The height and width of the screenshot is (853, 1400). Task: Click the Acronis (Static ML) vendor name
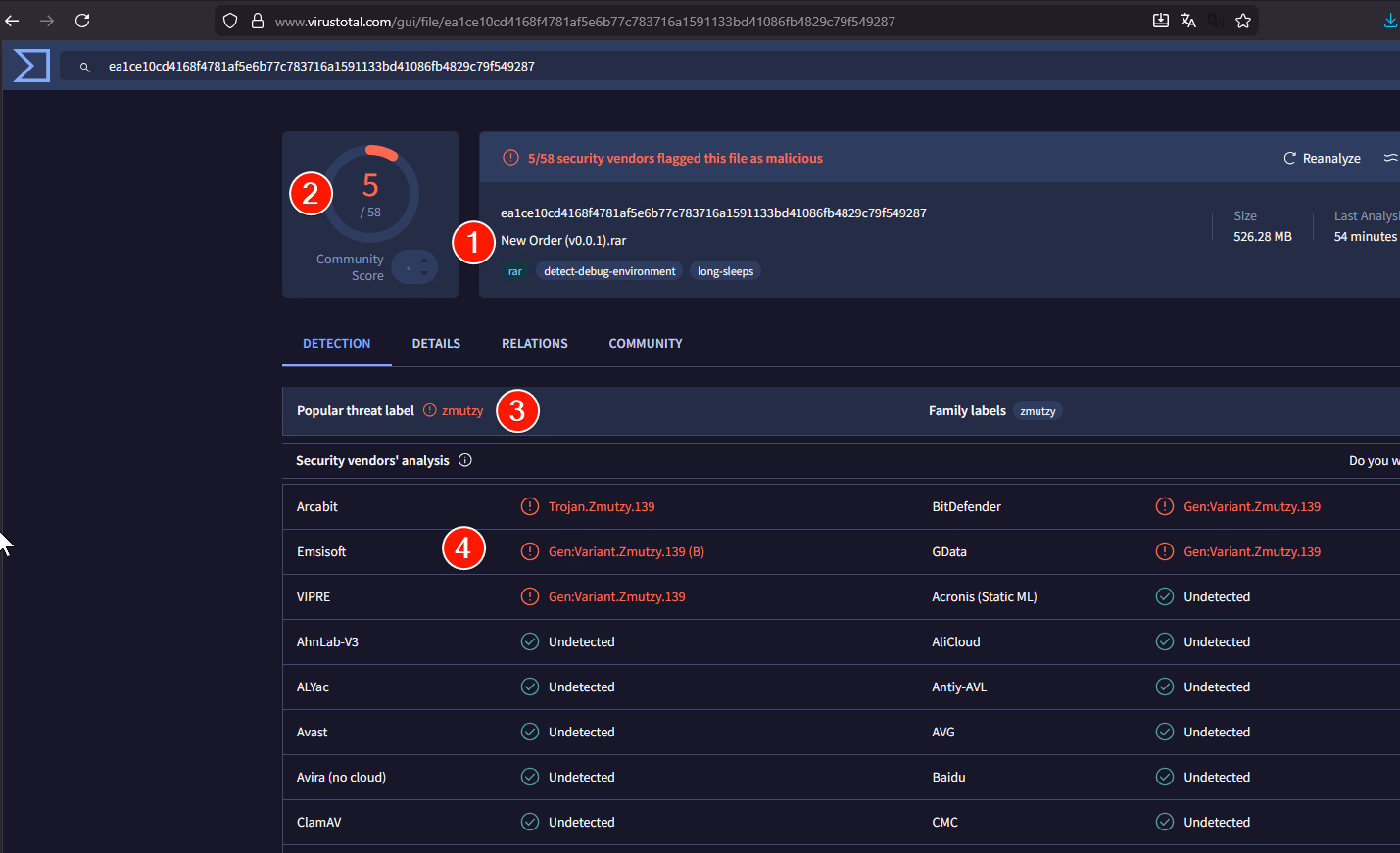click(x=985, y=596)
